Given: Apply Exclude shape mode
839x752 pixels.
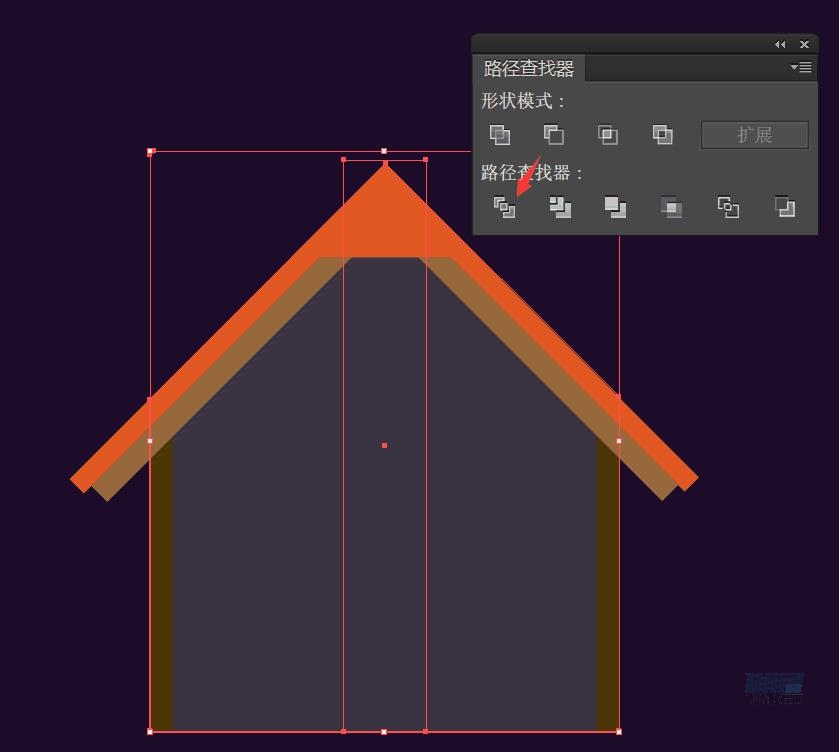Looking at the screenshot, I should click(x=661, y=134).
